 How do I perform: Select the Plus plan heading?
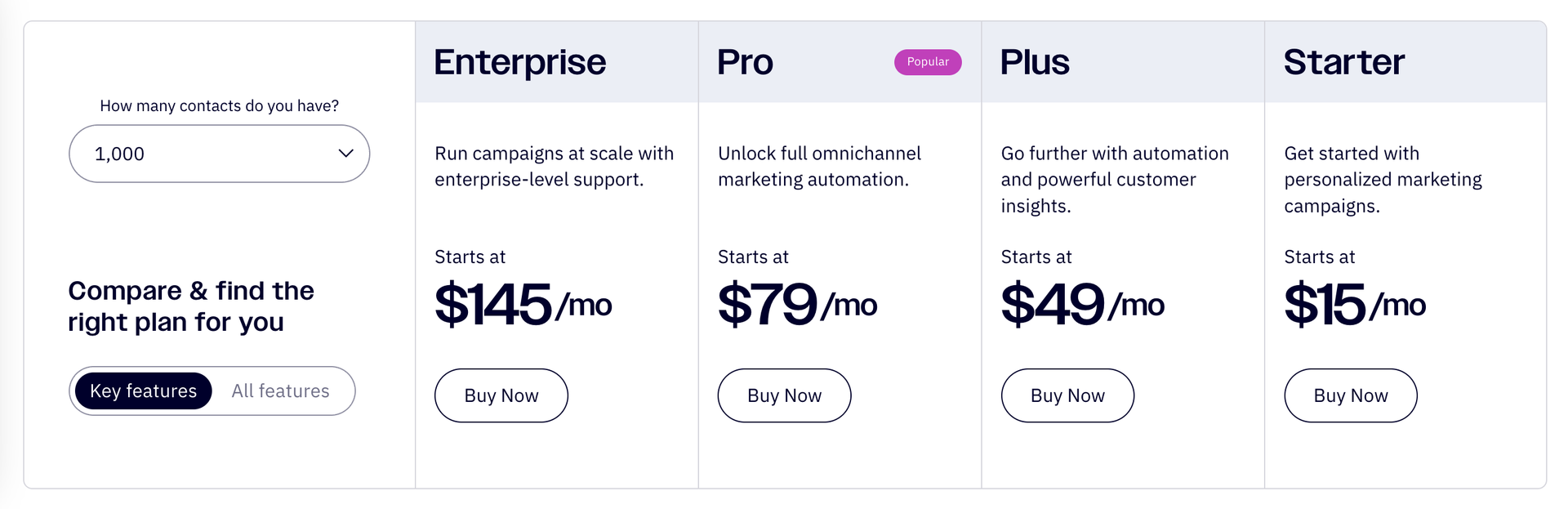(x=1035, y=62)
